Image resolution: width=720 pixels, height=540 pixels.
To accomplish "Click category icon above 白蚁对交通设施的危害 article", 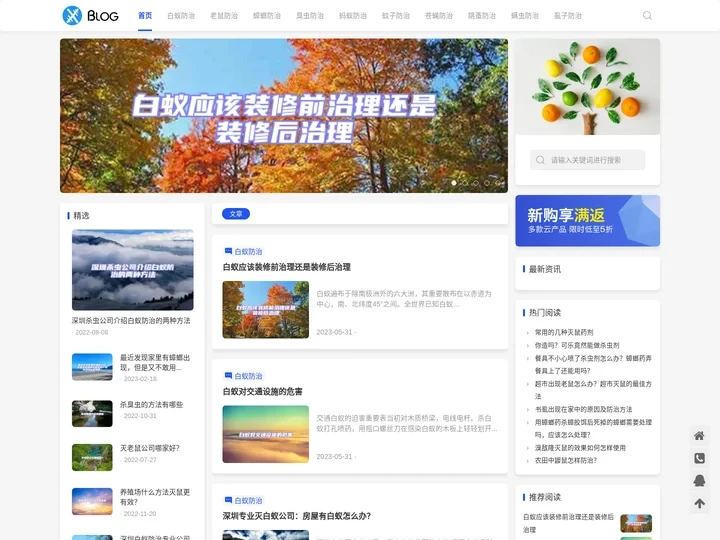I will point(228,376).
